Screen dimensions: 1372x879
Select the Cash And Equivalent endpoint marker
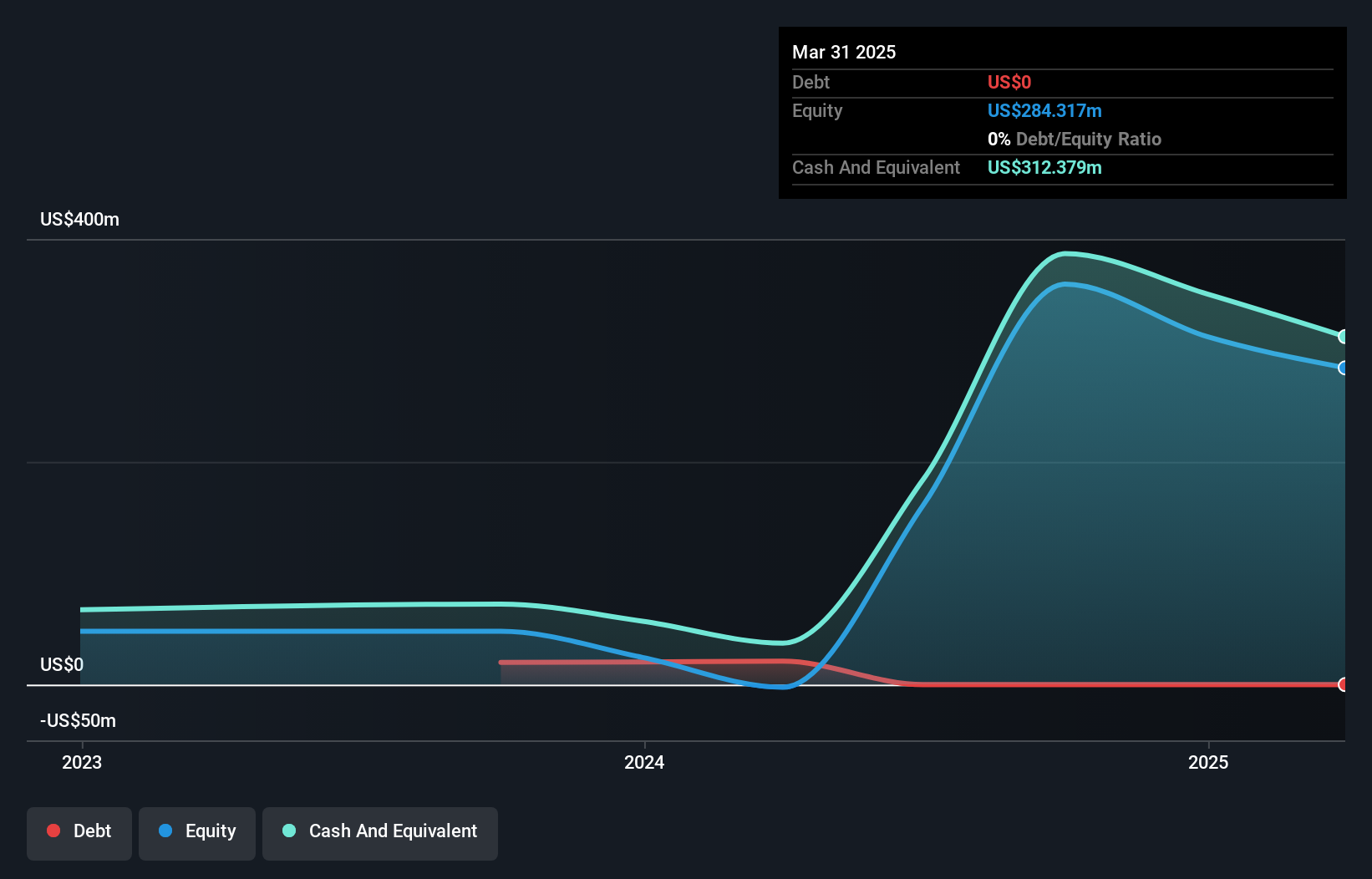pos(1344,337)
